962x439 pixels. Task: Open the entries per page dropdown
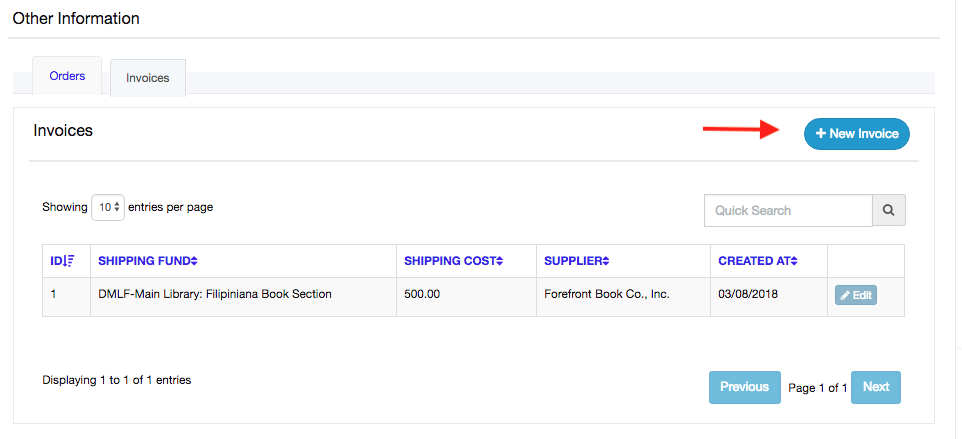coord(108,208)
